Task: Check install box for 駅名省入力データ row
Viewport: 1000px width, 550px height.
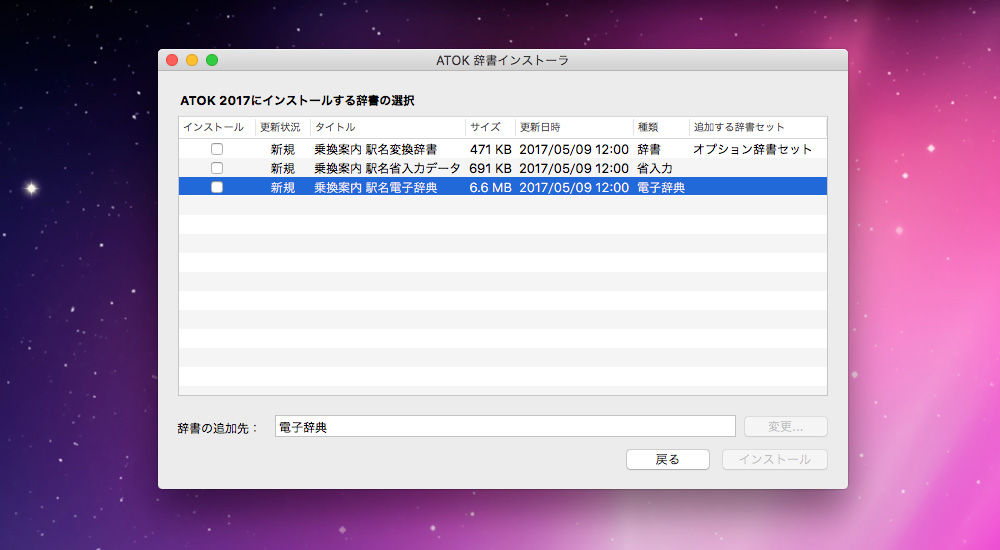Action: tap(217, 168)
